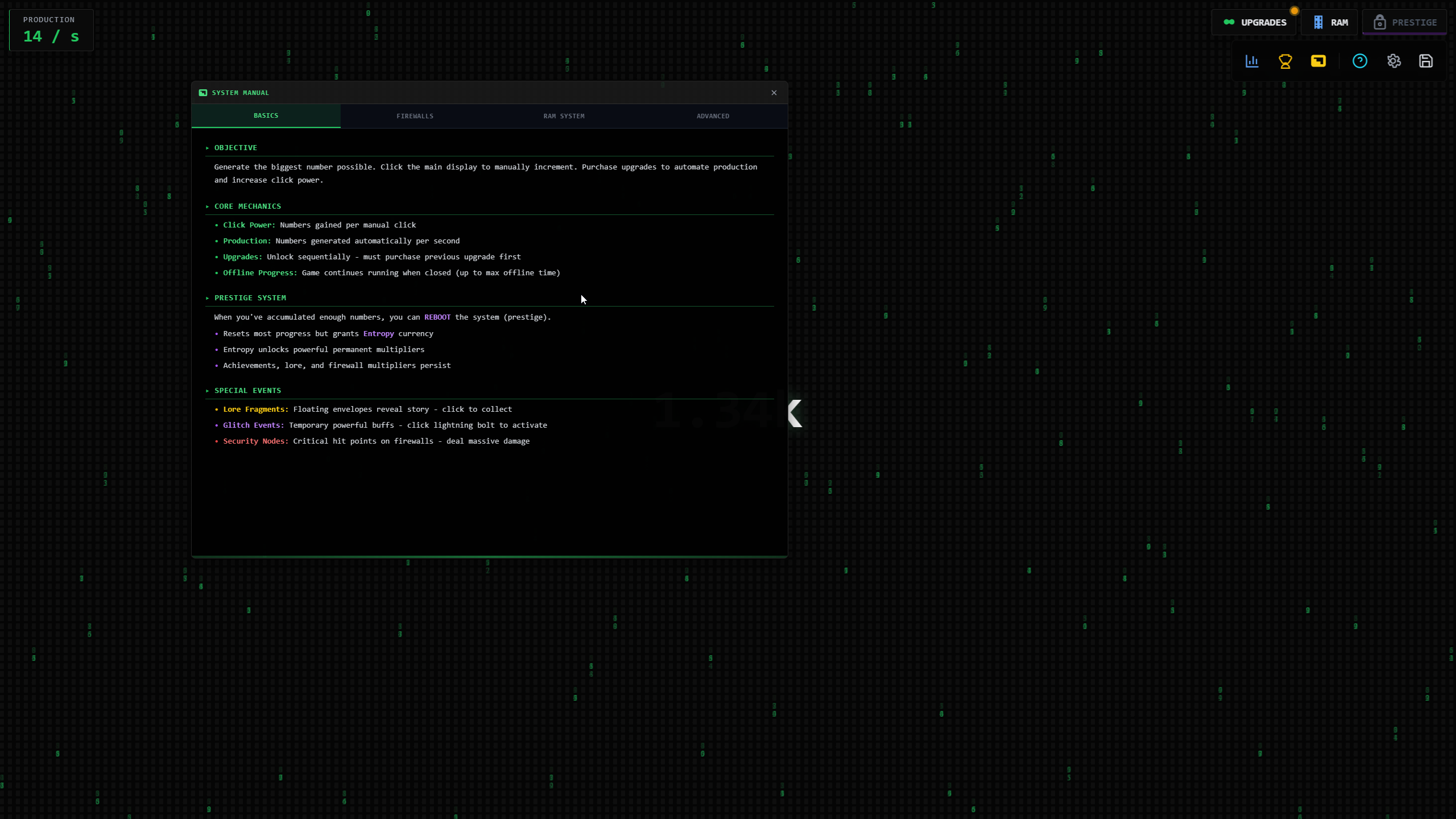Click the CORE MECHANICS section arrow
Viewport: 1456px width, 819px height.
[208, 206]
